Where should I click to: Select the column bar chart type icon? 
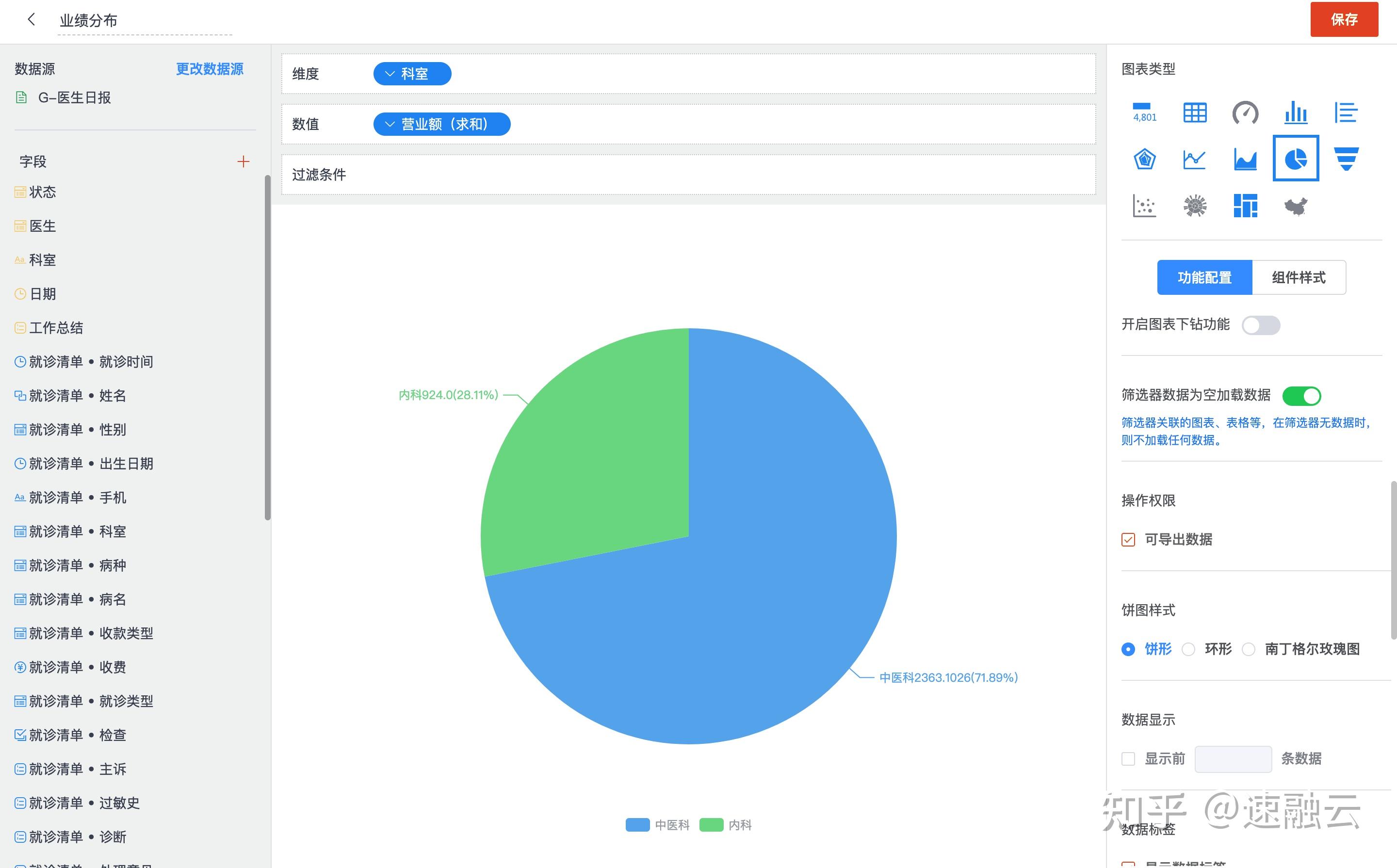1296,113
